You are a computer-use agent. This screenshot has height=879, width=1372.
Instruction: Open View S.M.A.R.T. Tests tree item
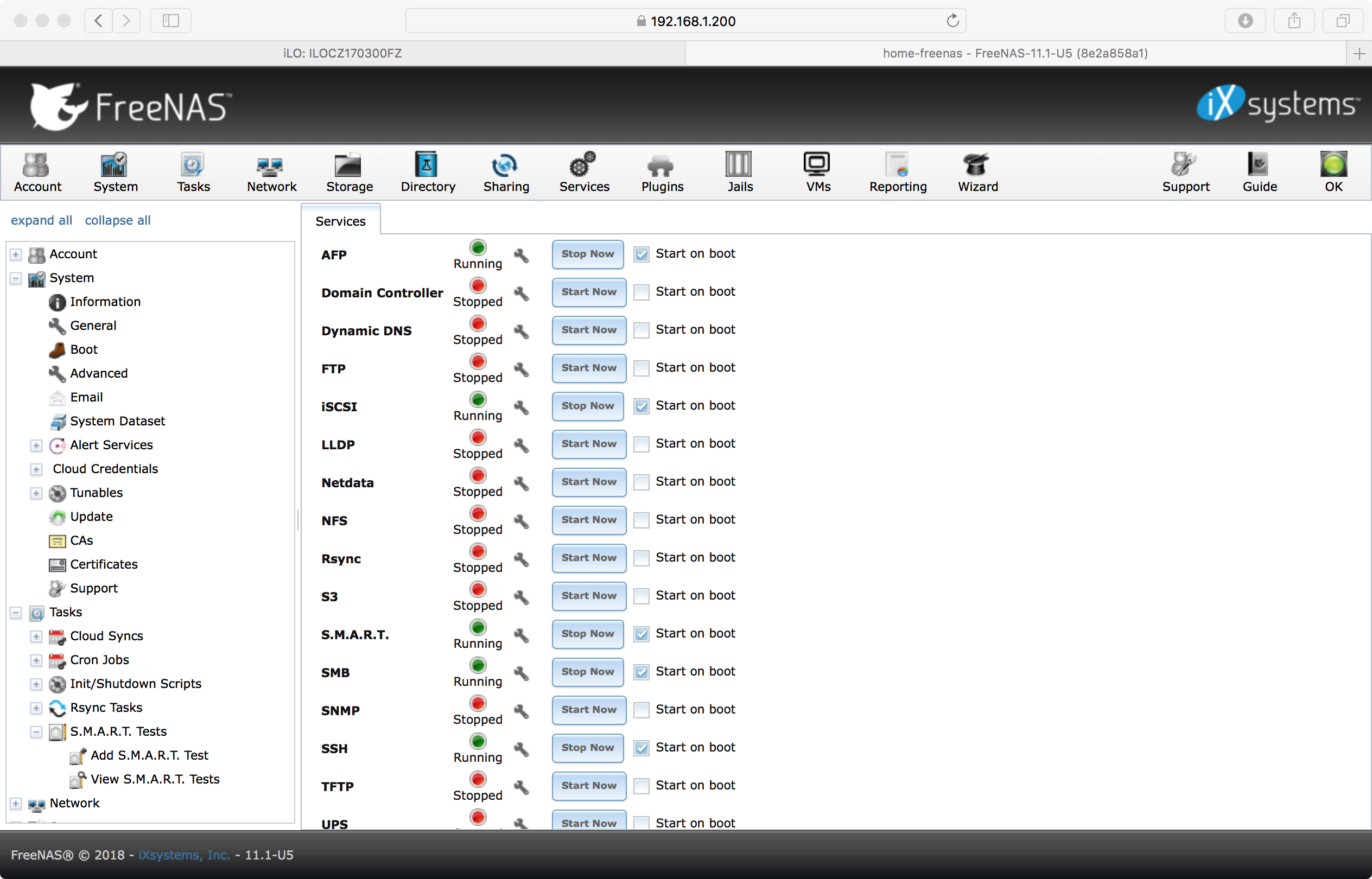(155, 779)
